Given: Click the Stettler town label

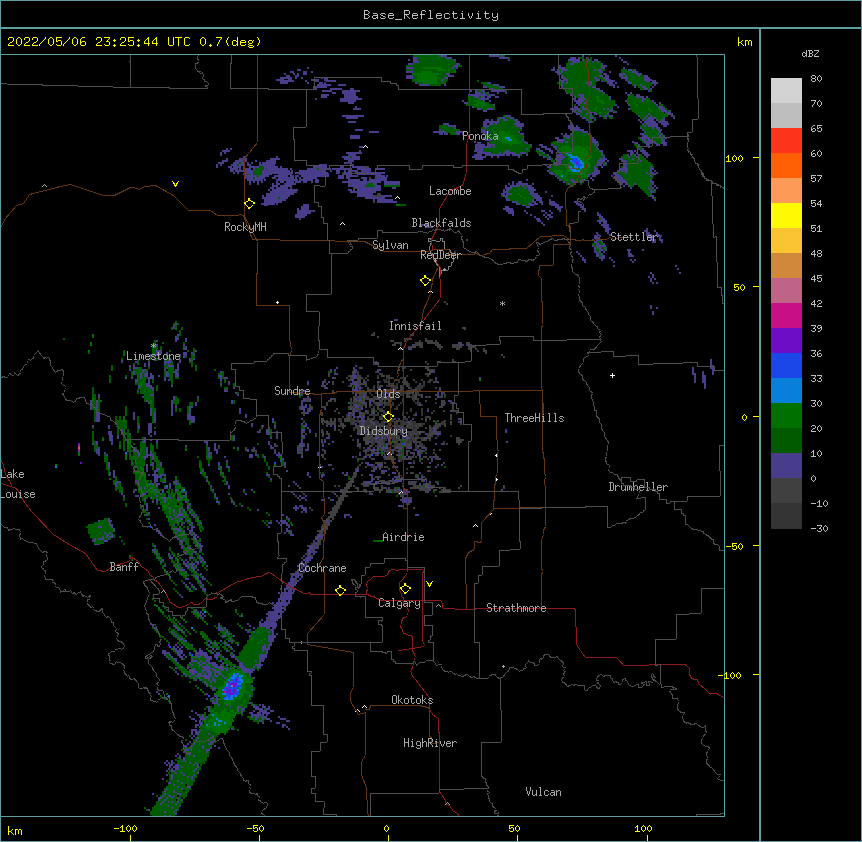Looking at the screenshot, I should click(x=634, y=237).
